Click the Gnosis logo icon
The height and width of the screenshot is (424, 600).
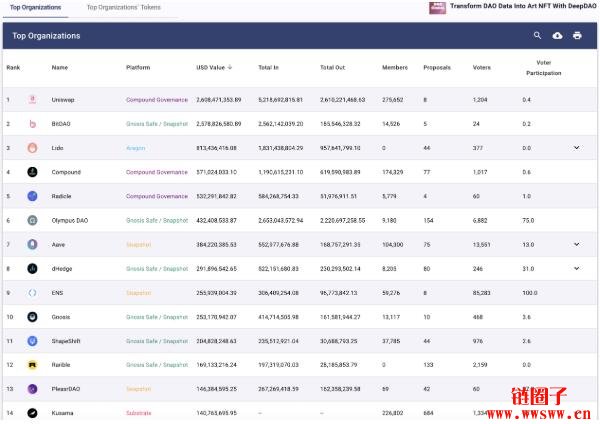click(x=33, y=317)
